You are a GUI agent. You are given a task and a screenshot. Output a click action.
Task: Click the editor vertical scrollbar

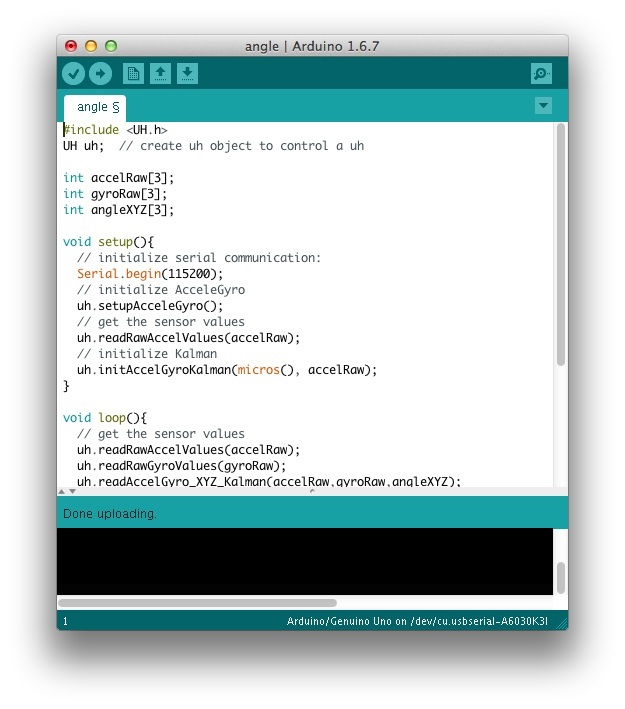[561, 245]
